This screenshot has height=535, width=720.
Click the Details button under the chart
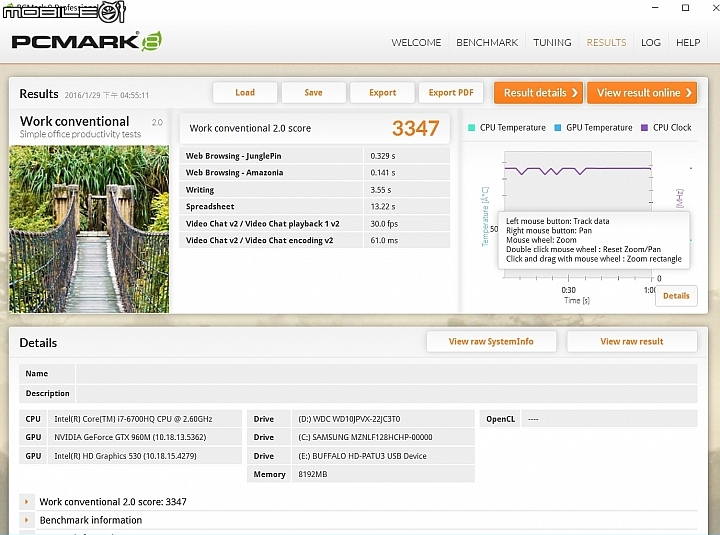[x=676, y=296]
